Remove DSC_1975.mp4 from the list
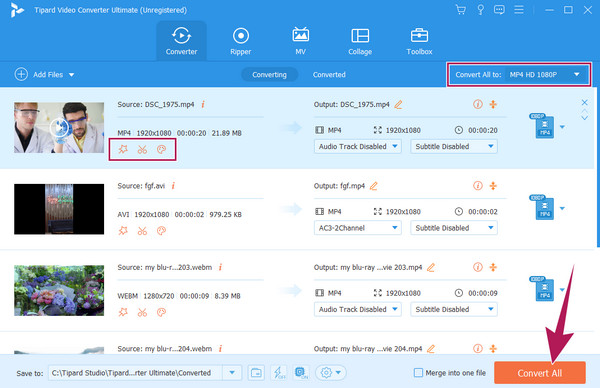 pos(584,102)
